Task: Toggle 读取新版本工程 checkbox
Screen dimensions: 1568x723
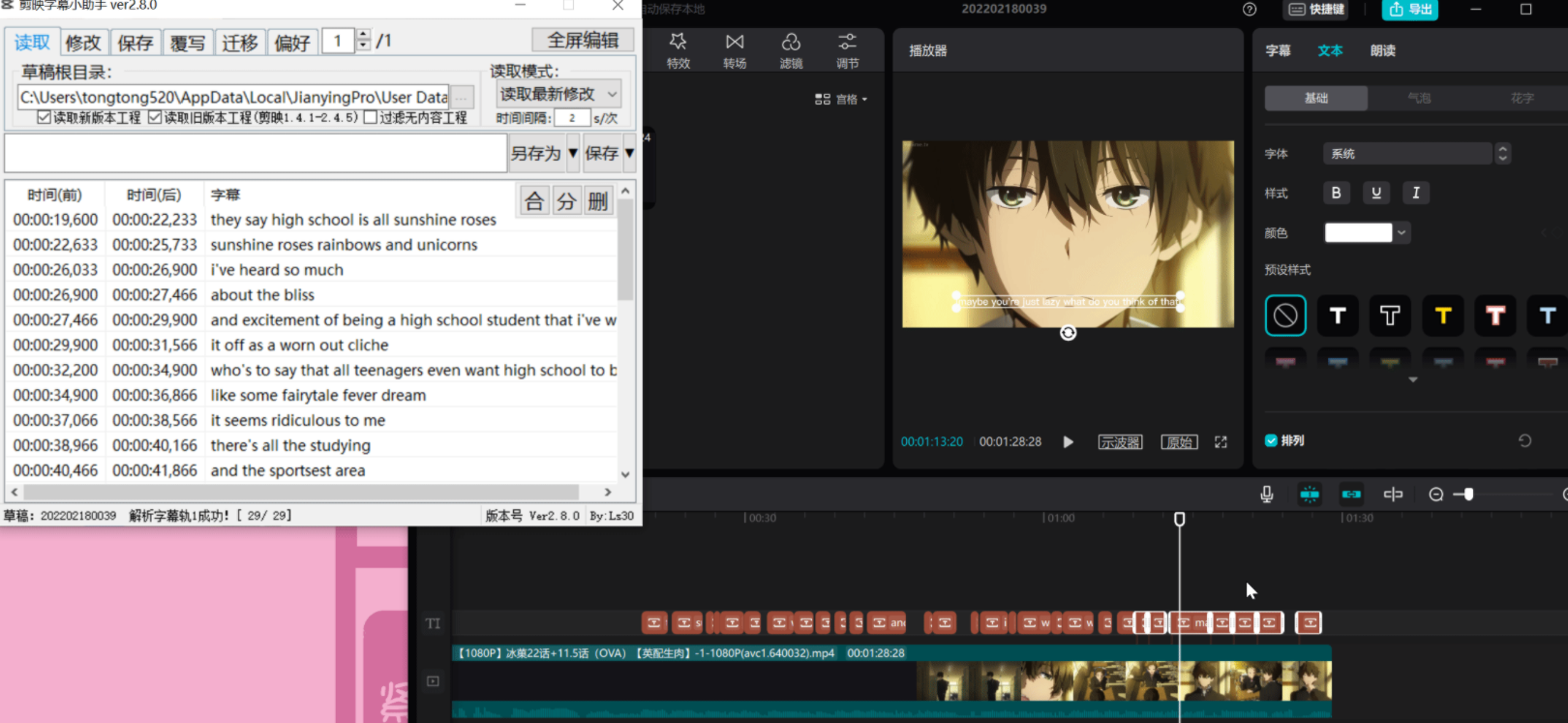Action: coord(44,117)
